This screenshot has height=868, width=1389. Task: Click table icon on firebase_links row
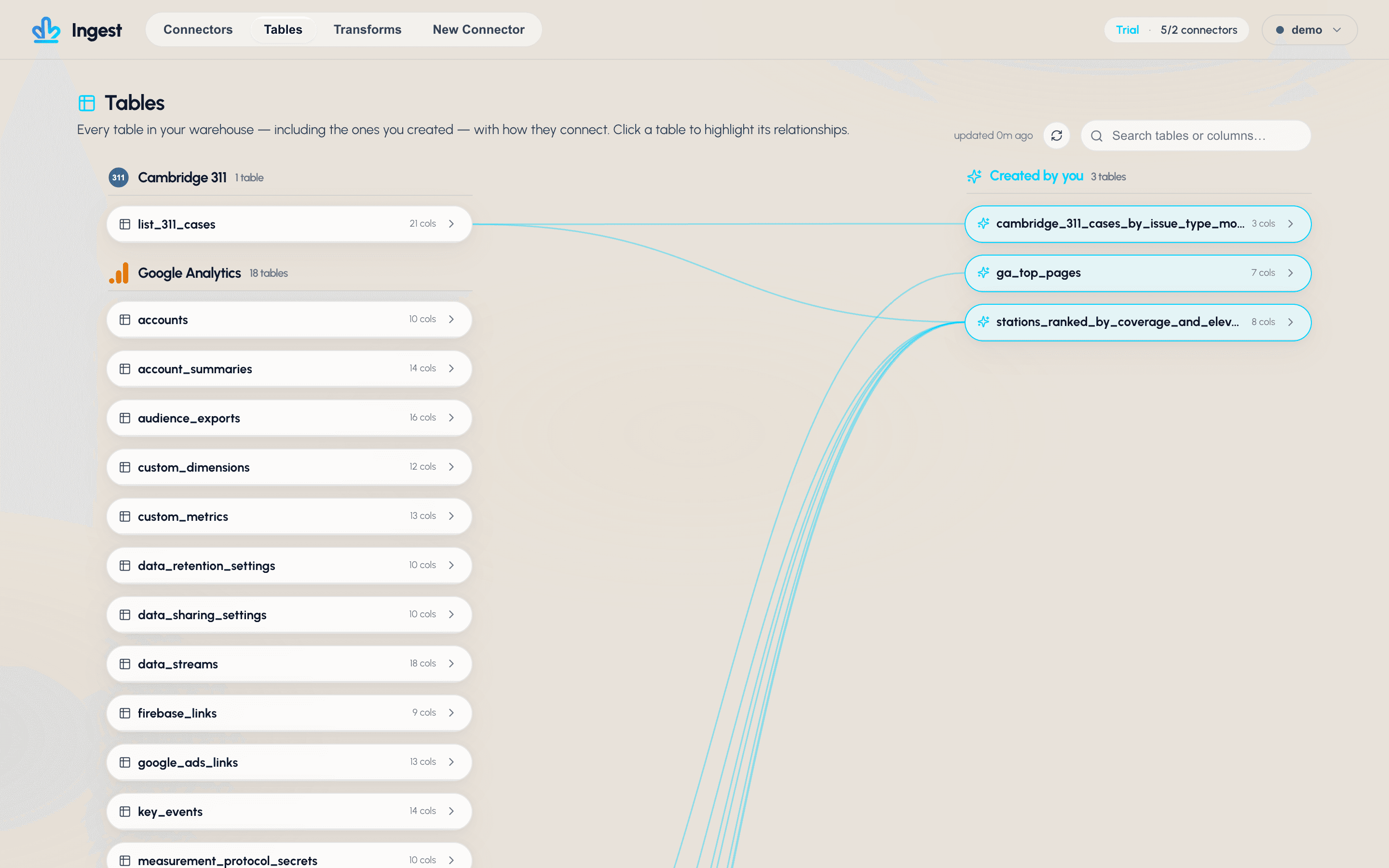124,713
